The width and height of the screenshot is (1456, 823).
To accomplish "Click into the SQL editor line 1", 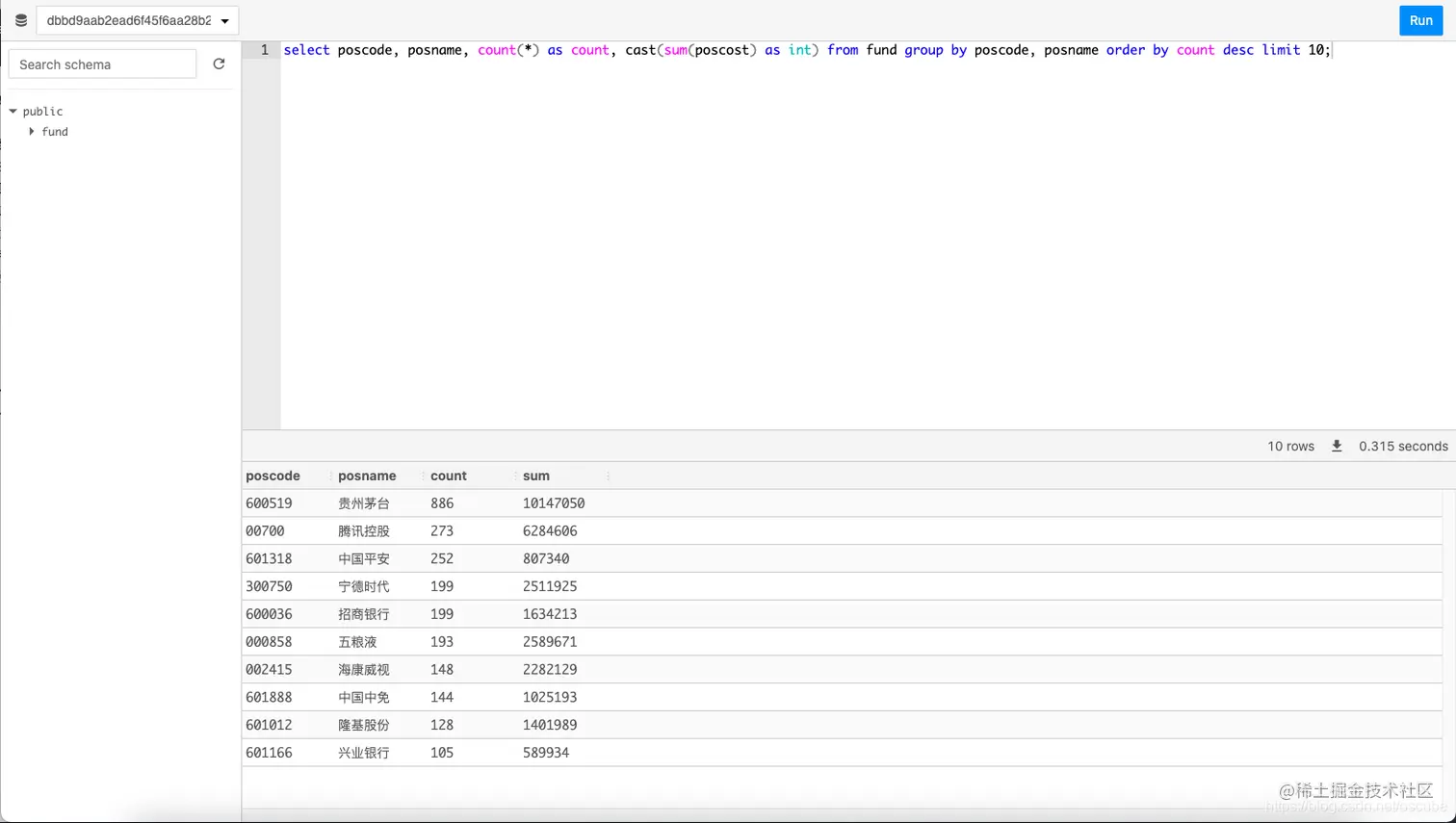I will click(x=807, y=50).
